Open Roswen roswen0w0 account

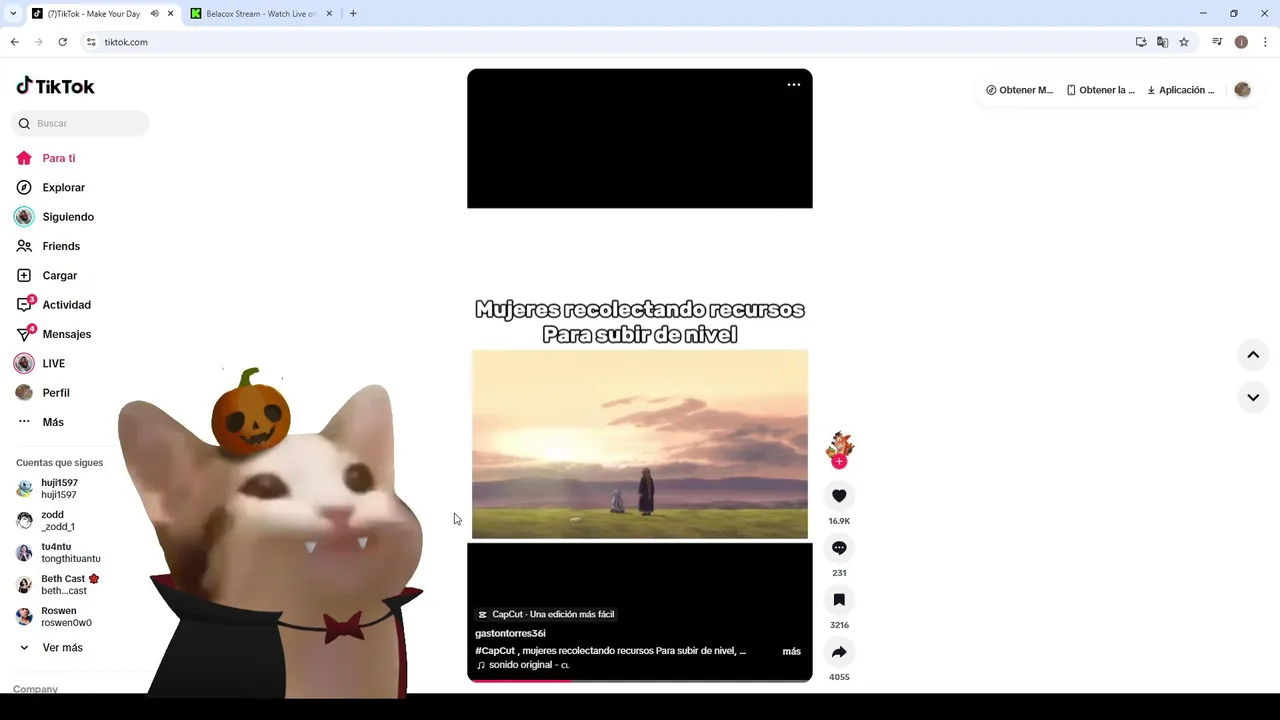[66, 616]
